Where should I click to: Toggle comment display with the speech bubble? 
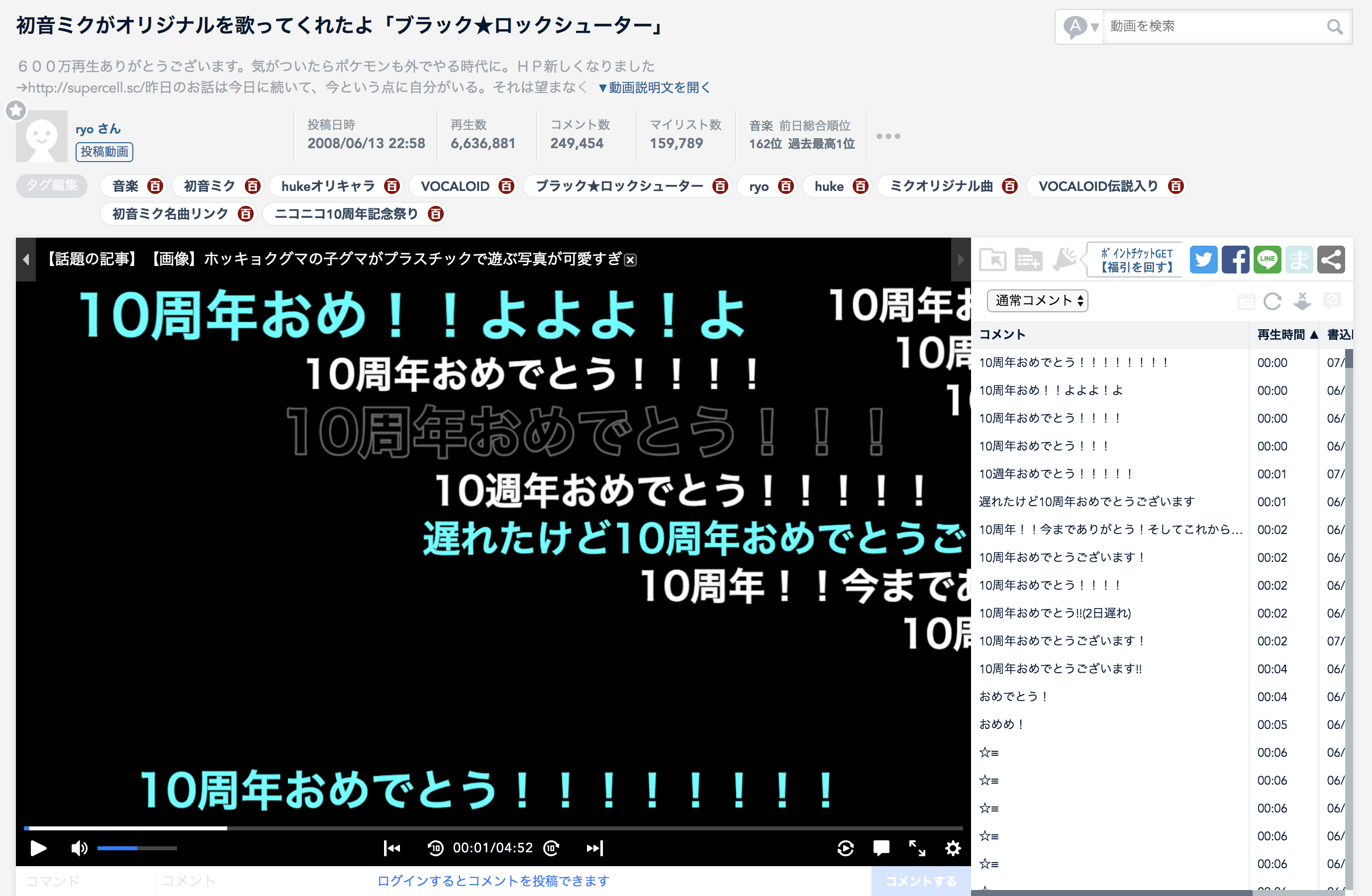881,848
